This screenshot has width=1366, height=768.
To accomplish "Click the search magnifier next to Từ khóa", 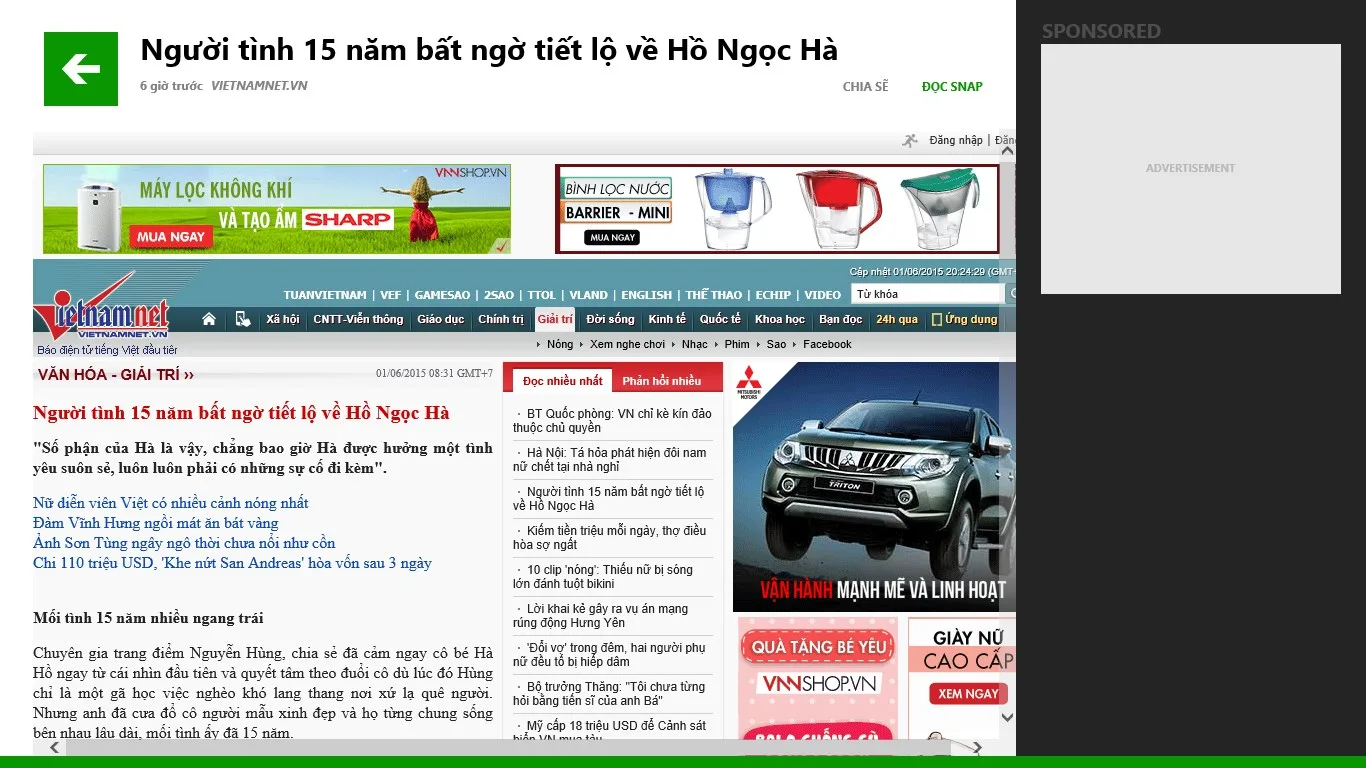I will click(x=1010, y=294).
